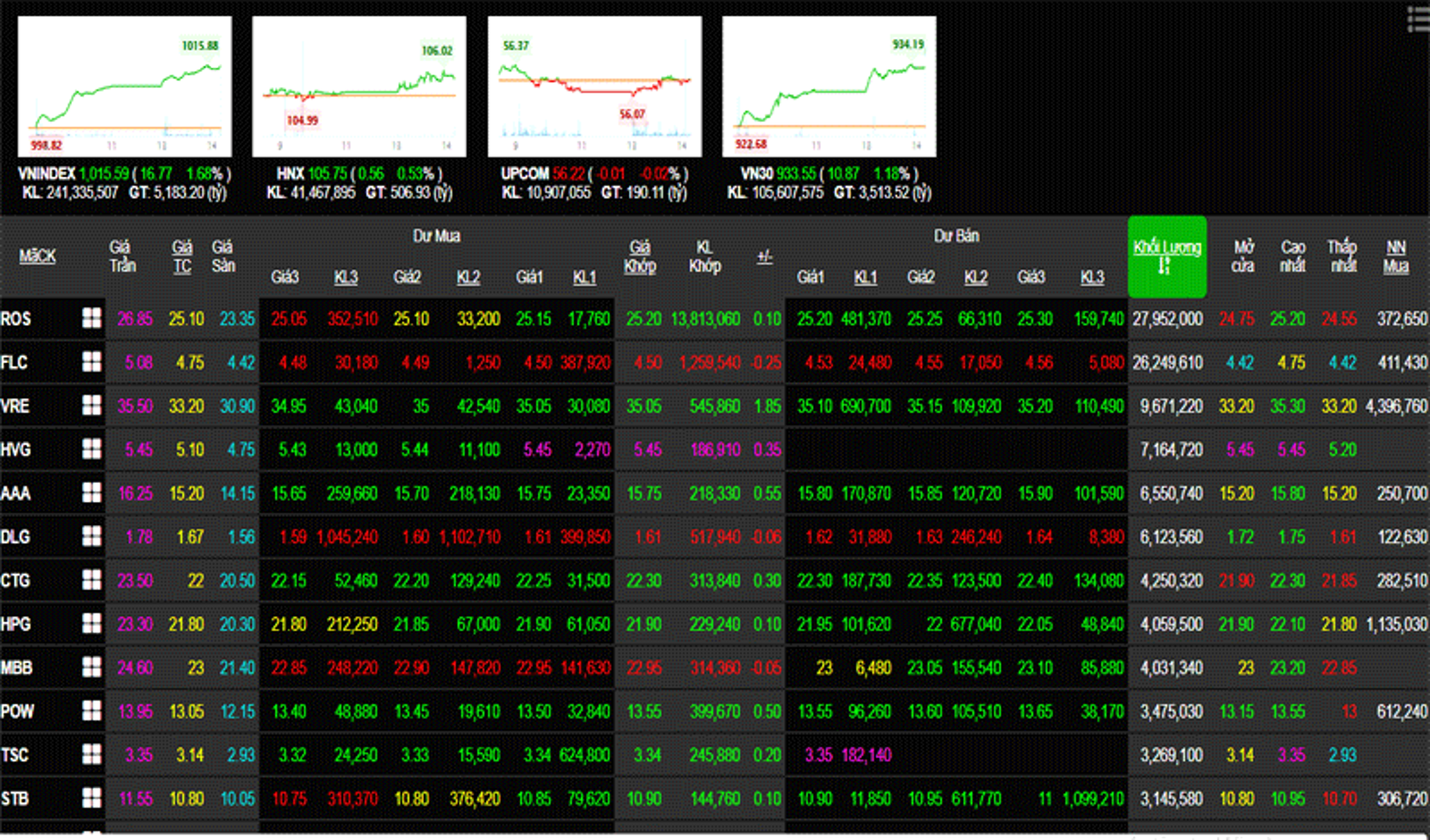1430x840 pixels.
Task: Select the CTG ticker symbol
Action: click(16, 580)
